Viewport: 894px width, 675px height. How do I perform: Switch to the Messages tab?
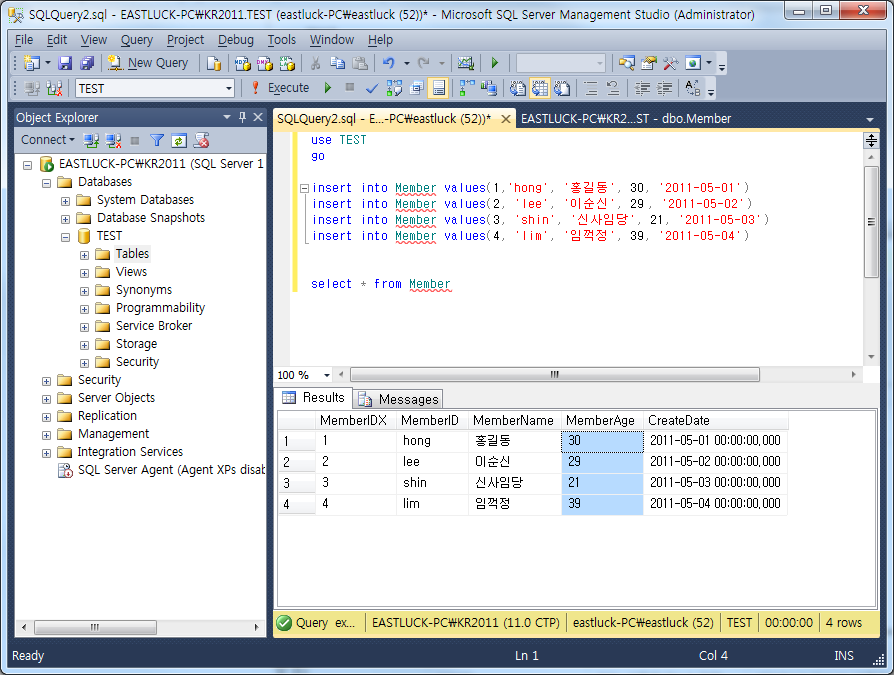click(x=399, y=399)
